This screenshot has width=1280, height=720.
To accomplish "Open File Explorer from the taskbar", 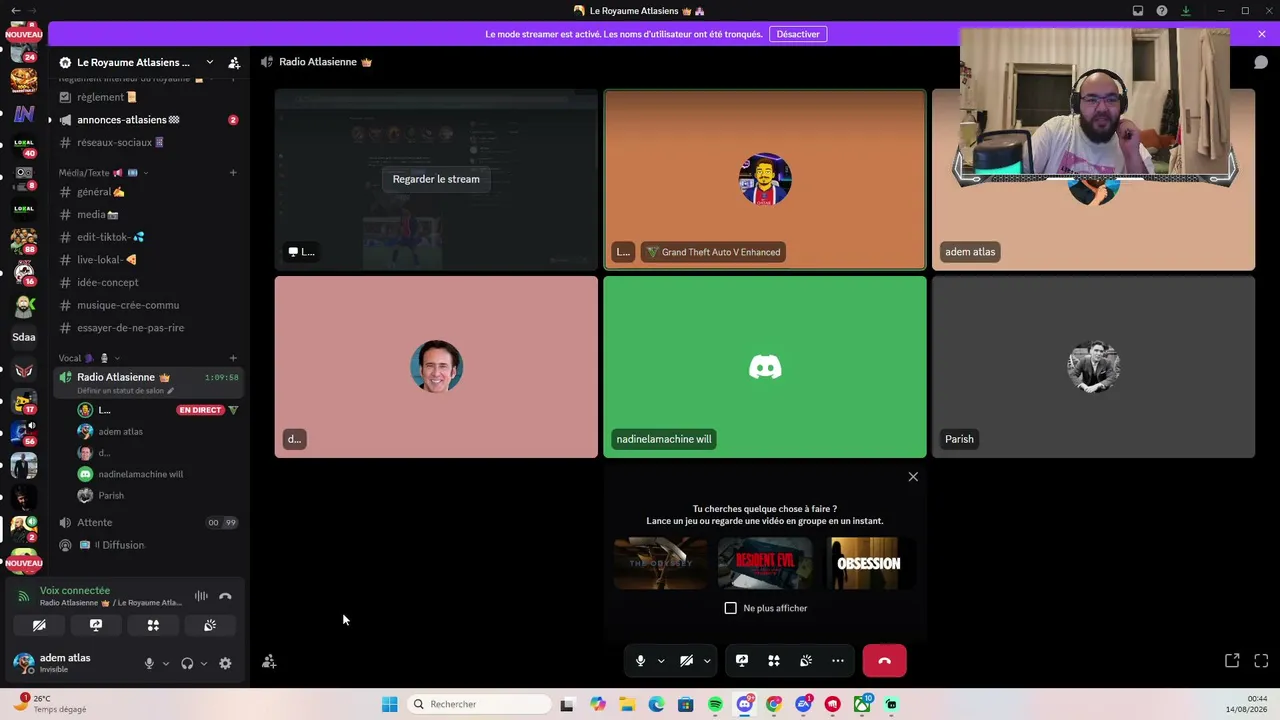I will pos(627,704).
